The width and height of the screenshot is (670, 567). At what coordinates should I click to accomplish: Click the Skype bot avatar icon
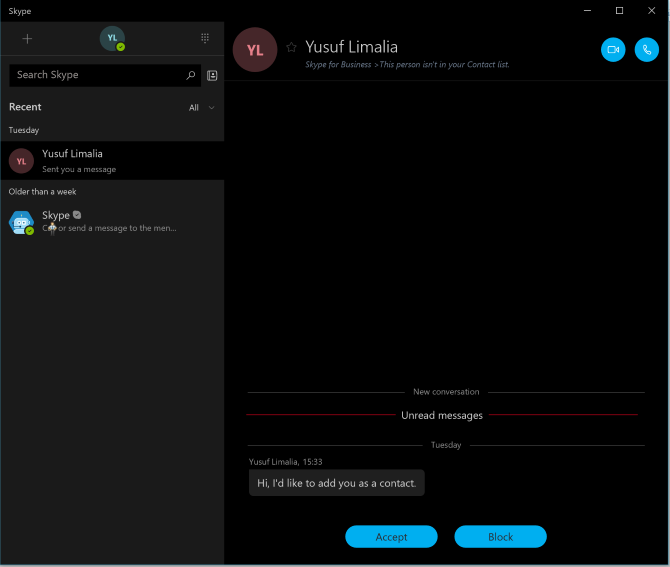21,223
